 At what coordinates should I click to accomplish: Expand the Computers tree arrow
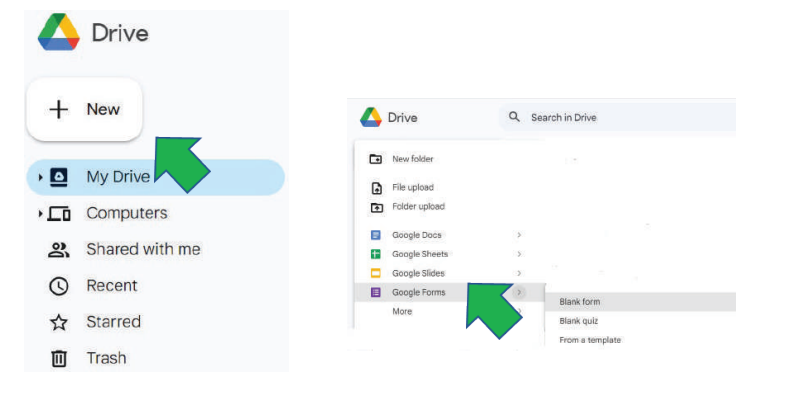tap(40, 214)
